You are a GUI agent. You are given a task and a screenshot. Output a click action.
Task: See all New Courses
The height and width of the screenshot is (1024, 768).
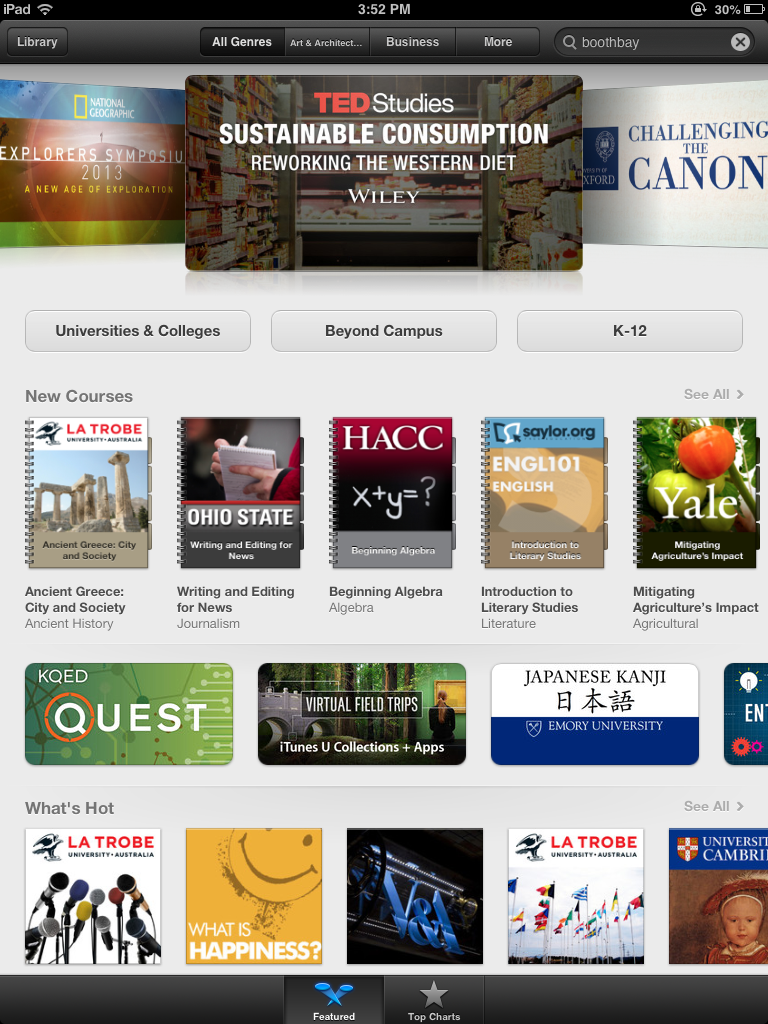pyautogui.click(x=713, y=394)
